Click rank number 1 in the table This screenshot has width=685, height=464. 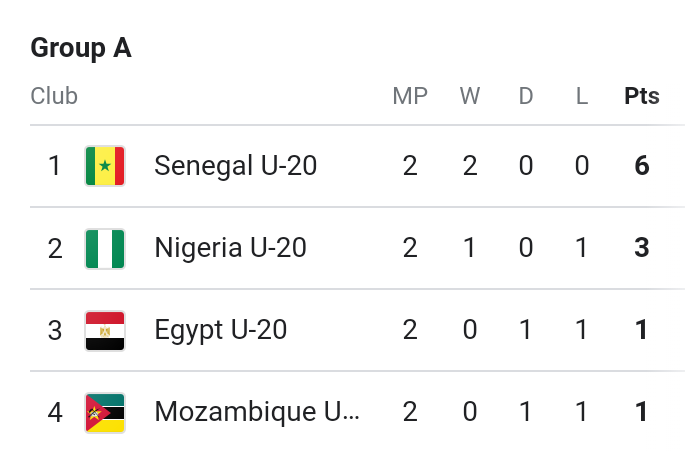click(x=55, y=166)
